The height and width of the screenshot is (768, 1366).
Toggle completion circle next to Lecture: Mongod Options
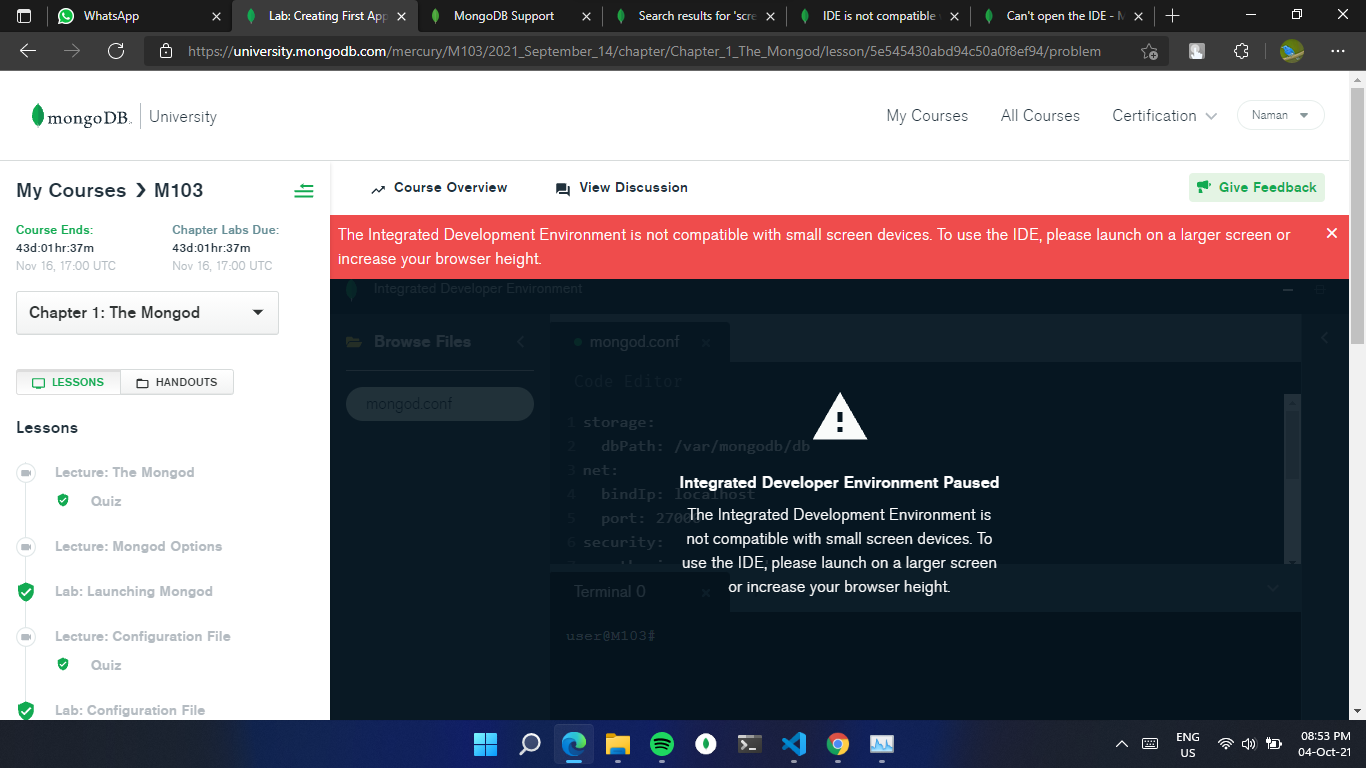coord(25,546)
